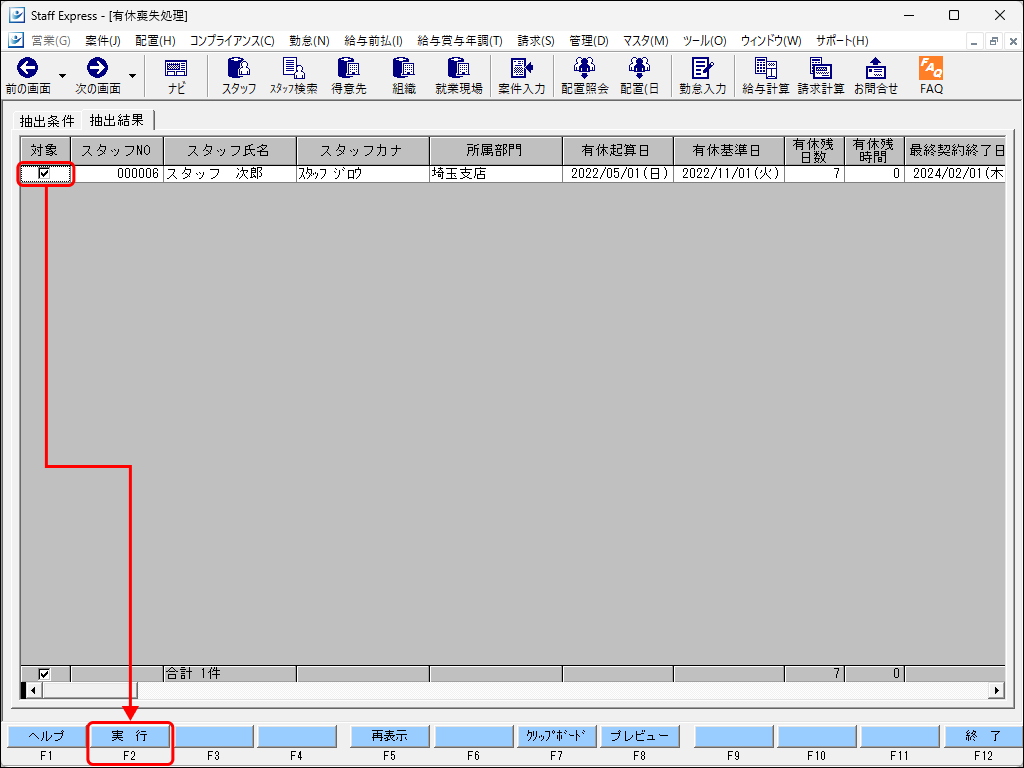1024x768 pixels.
Task: Toggle the select-all checkbox in 合計 row
Action: point(44,673)
